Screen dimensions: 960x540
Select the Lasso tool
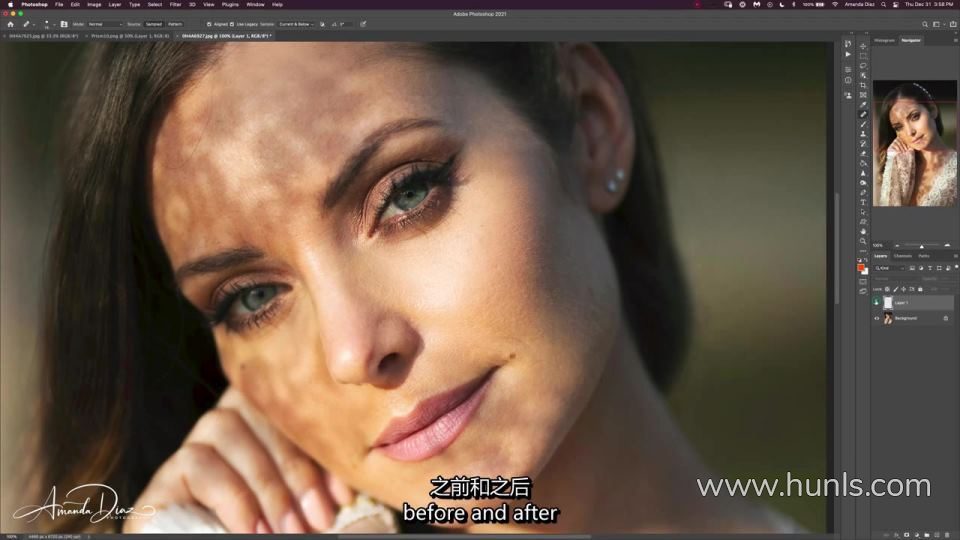pos(863,66)
